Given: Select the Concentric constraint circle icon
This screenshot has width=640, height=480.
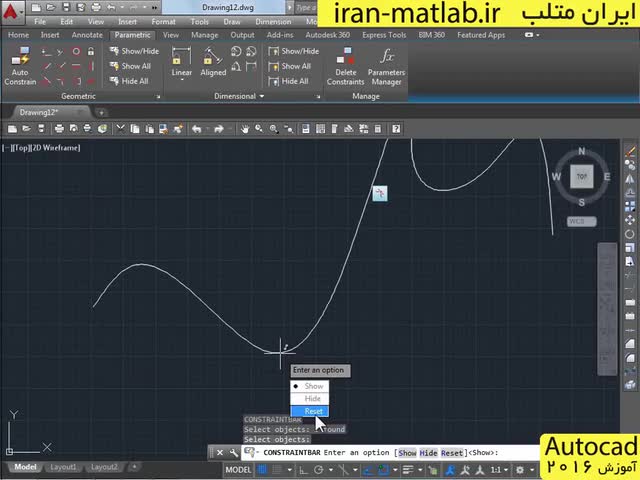Looking at the screenshot, I should (76, 51).
